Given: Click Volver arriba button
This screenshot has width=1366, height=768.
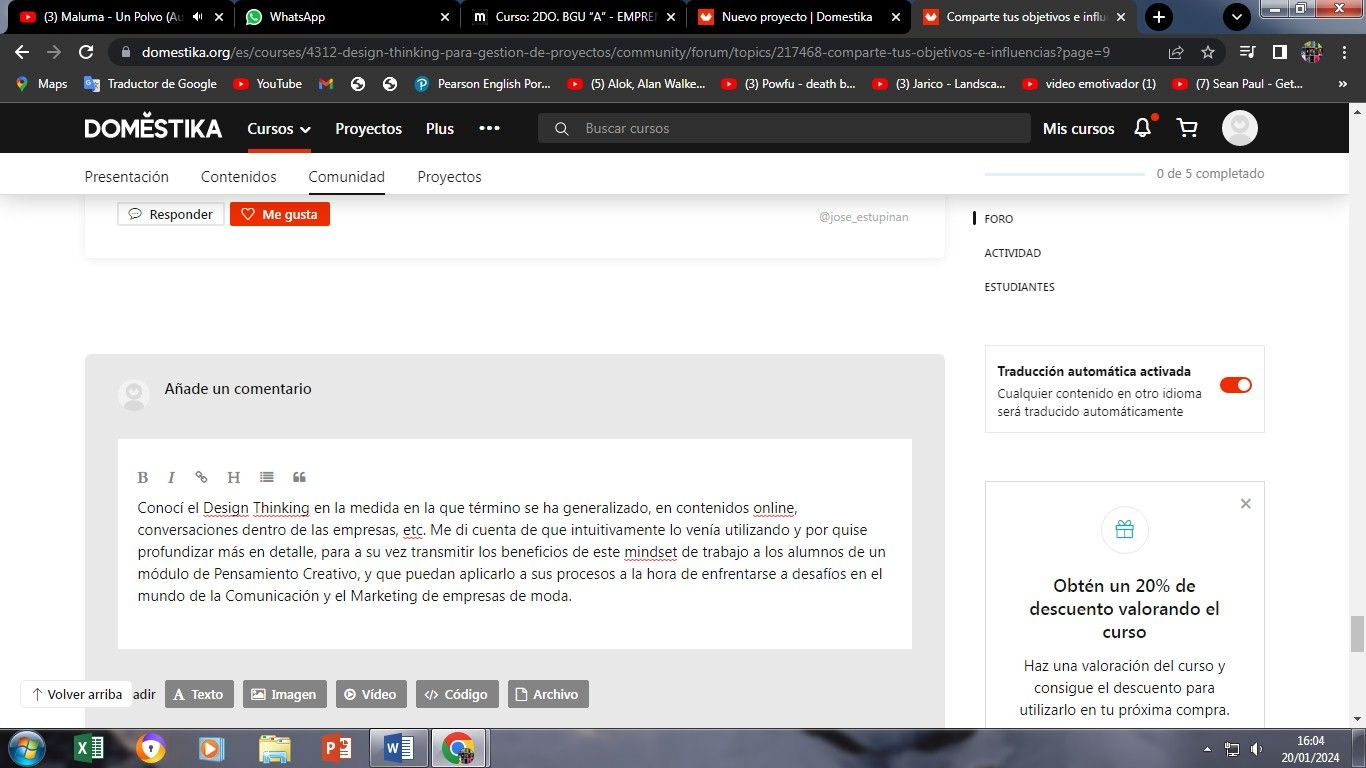Looking at the screenshot, I should click(x=77, y=694).
